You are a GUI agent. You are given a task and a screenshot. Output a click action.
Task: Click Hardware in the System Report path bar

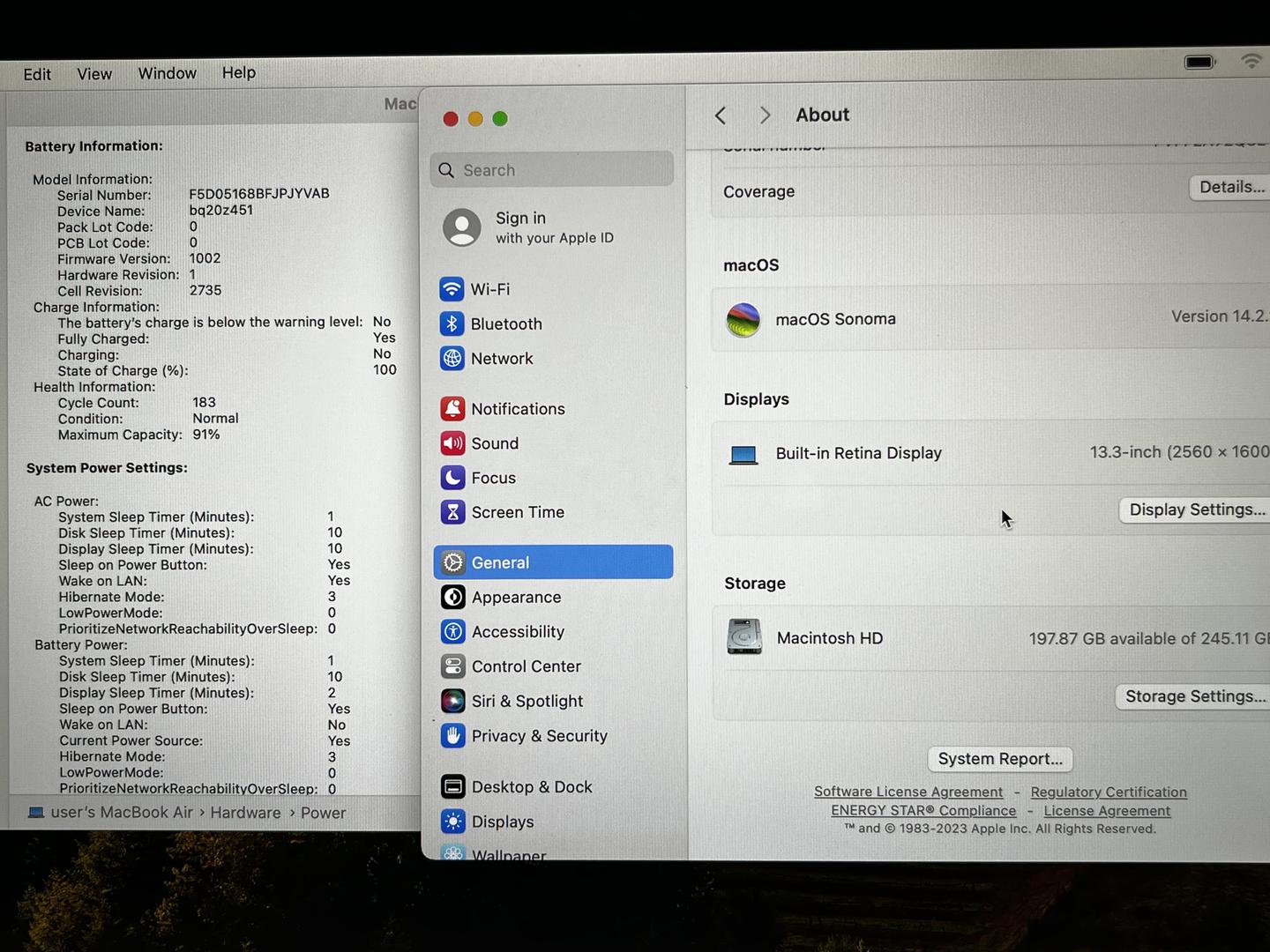[245, 813]
